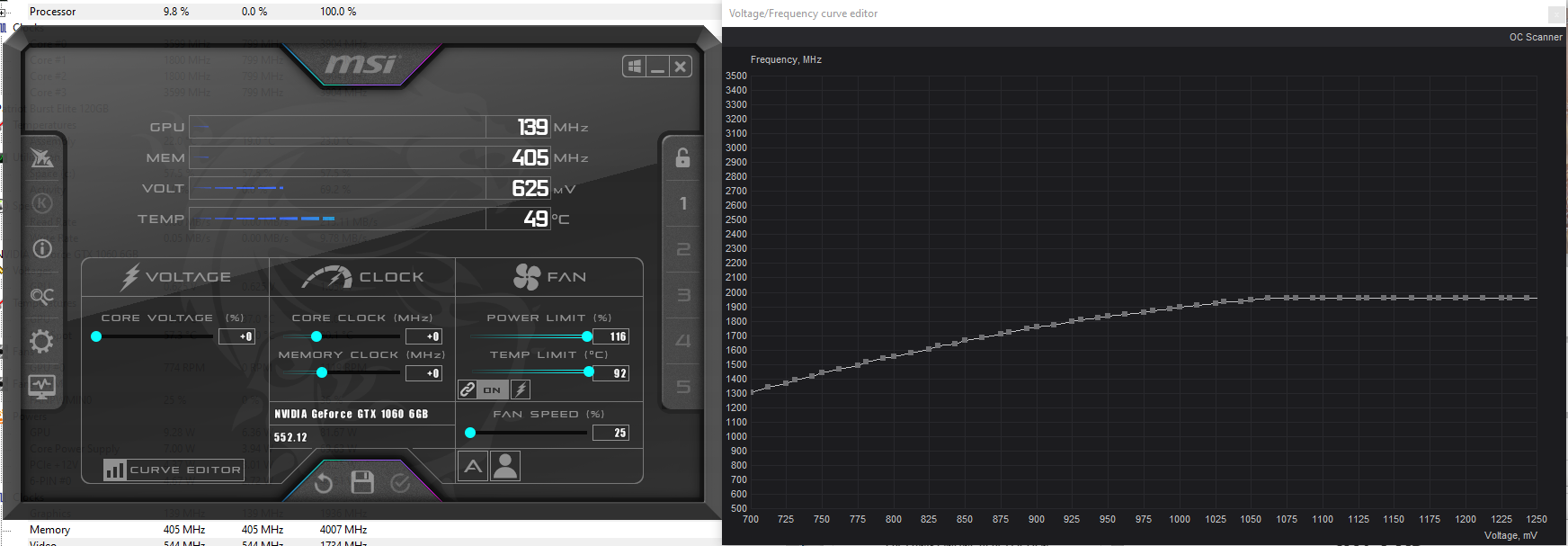Image resolution: width=1568 pixels, height=546 pixels.
Task: Click the Fan Speed slider handle
Action: coord(470,433)
